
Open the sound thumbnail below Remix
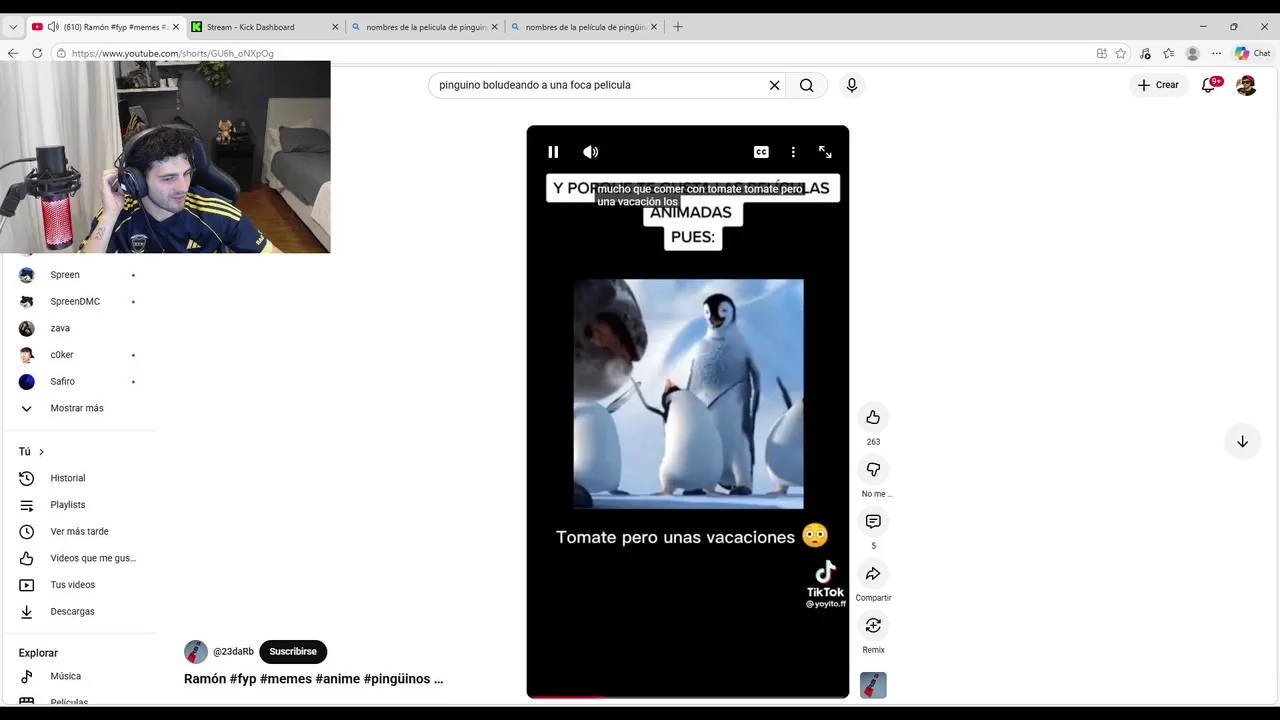tap(873, 685)
